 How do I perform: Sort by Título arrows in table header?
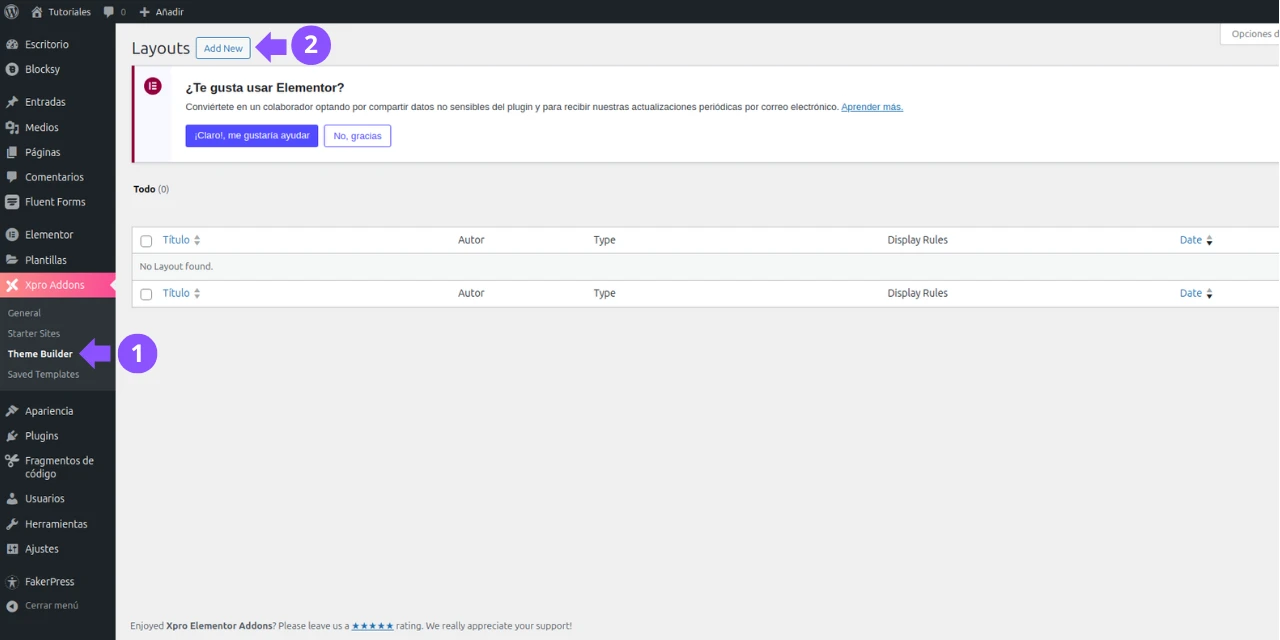(197, 240)
